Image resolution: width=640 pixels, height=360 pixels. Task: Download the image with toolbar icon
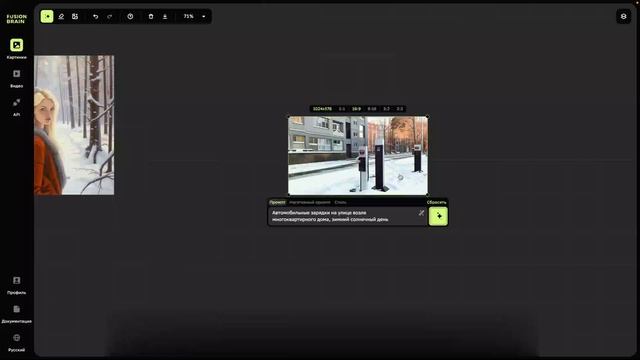[x=165, y=16]
